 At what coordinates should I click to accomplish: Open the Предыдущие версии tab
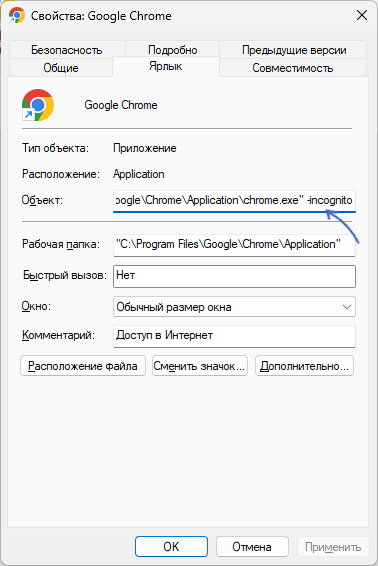tap(294, 50)
